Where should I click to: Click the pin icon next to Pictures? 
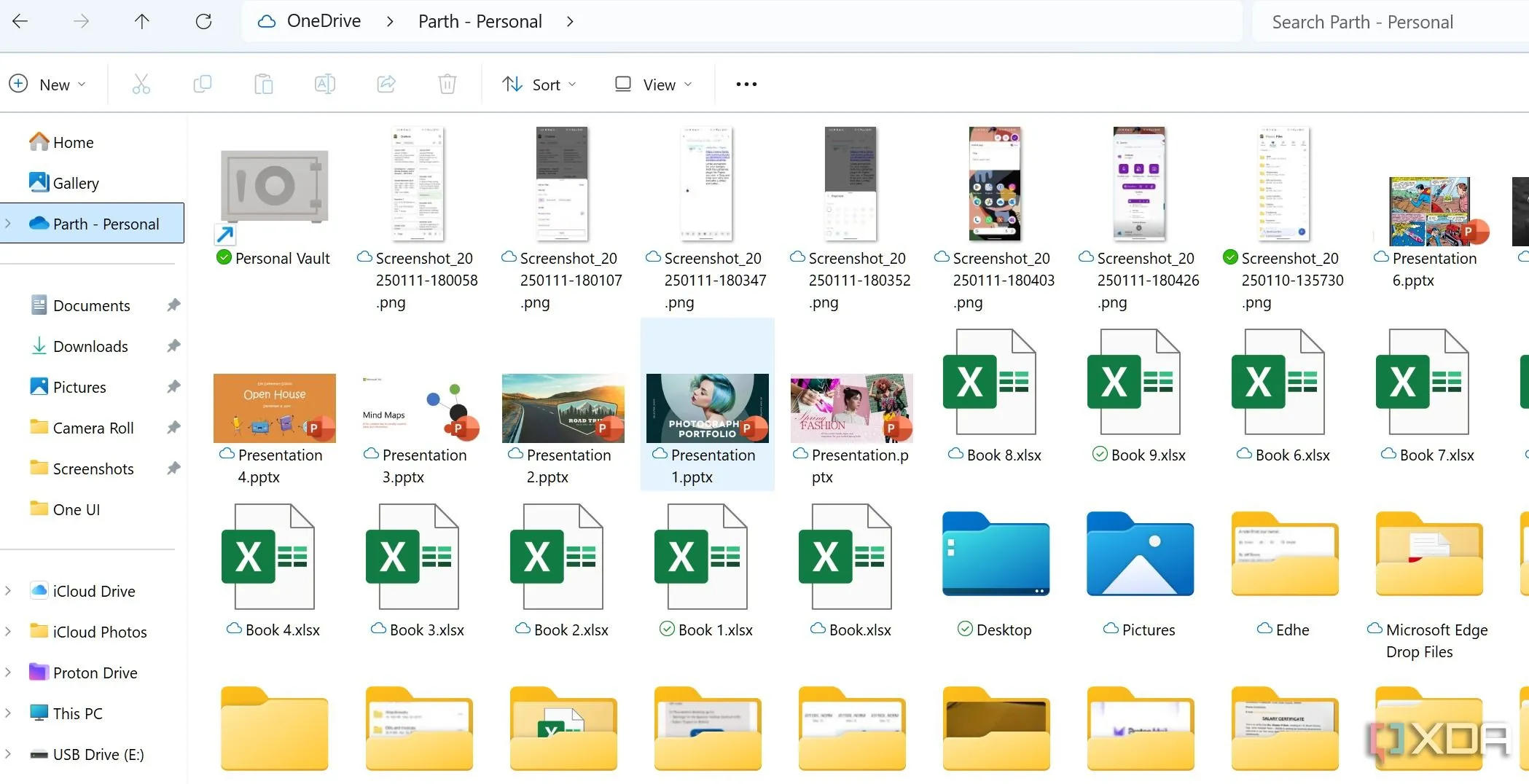coord(173,387)
